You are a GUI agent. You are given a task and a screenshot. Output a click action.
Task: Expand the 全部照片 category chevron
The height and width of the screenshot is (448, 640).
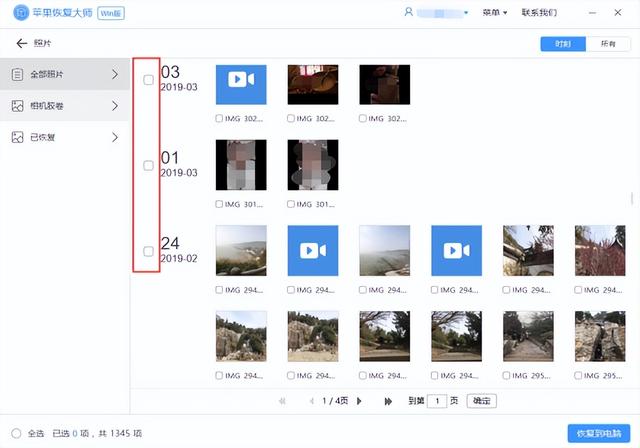[115, 74]
